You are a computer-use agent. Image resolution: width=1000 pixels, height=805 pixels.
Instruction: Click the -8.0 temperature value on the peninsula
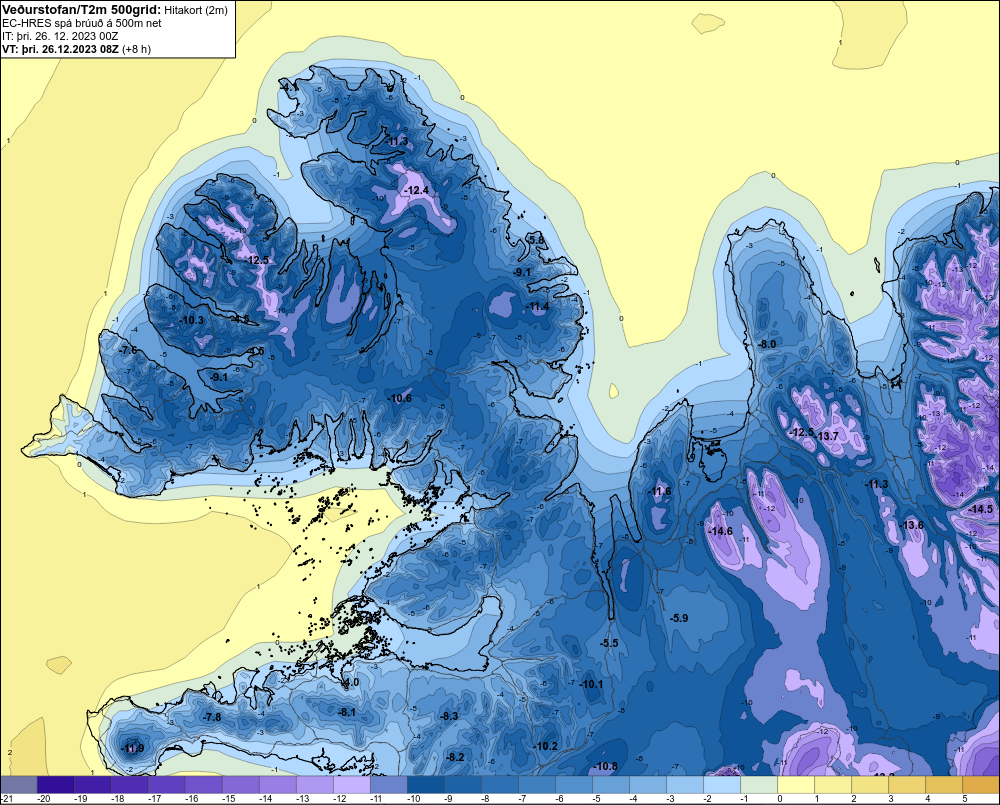click(767, 344)
